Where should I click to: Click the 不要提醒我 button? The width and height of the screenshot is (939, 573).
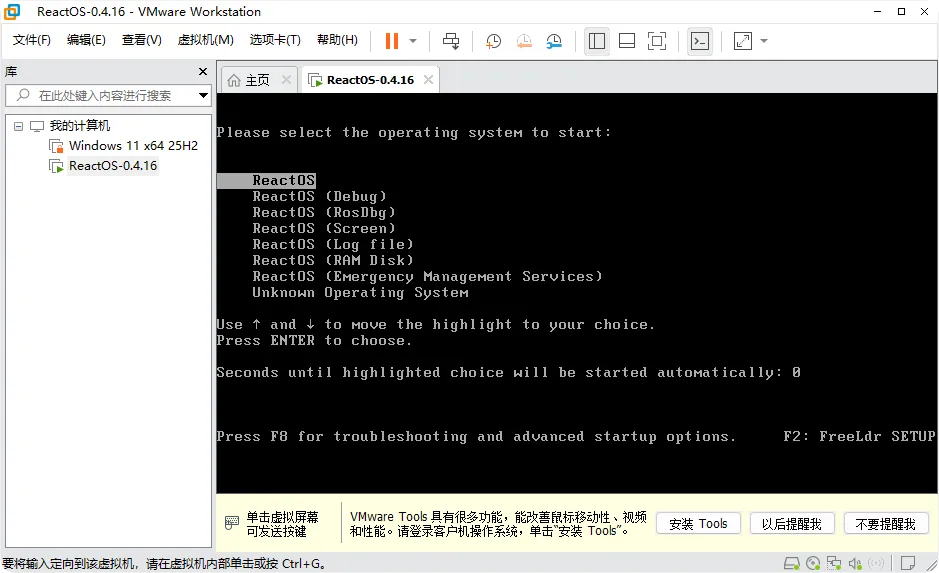coord(886,524)
